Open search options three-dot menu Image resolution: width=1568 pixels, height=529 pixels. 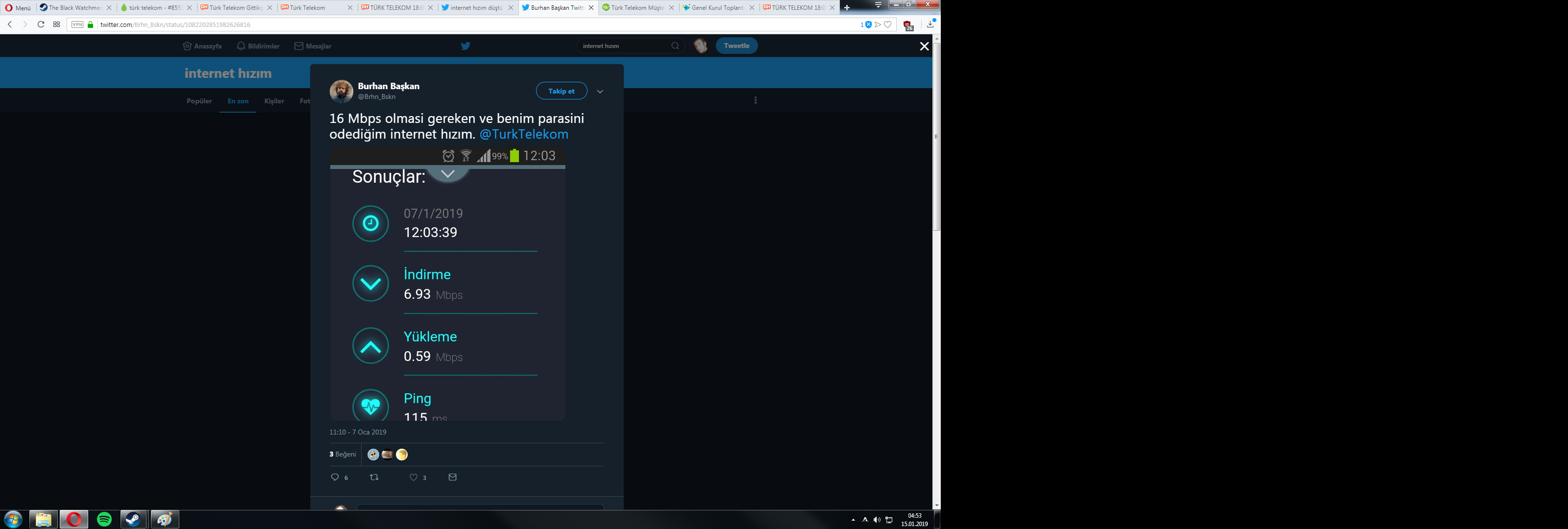tap(756, 100)
